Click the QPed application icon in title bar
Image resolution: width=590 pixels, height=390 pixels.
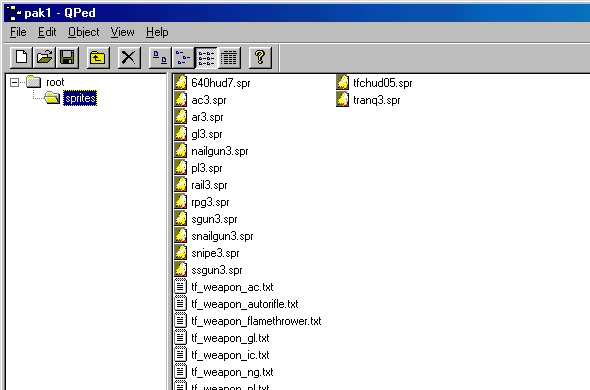[x=14, y=13]
